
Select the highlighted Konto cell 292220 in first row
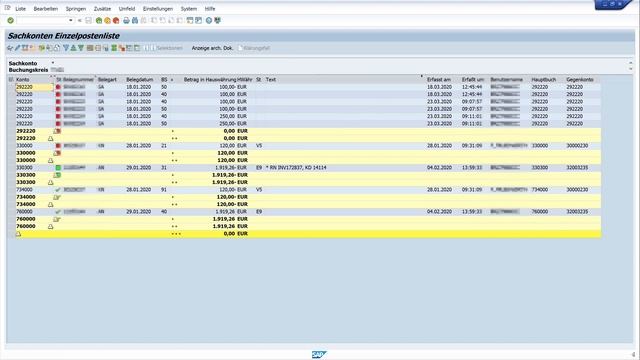click(x=34, y=87)
